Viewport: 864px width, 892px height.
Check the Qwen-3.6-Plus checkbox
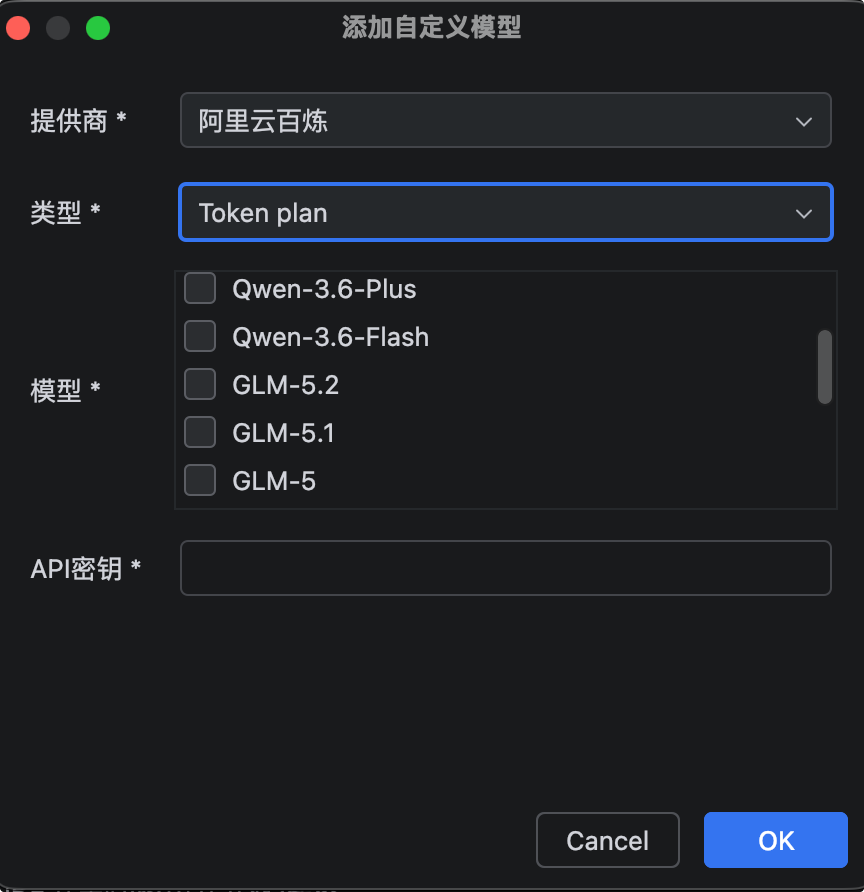200,288
